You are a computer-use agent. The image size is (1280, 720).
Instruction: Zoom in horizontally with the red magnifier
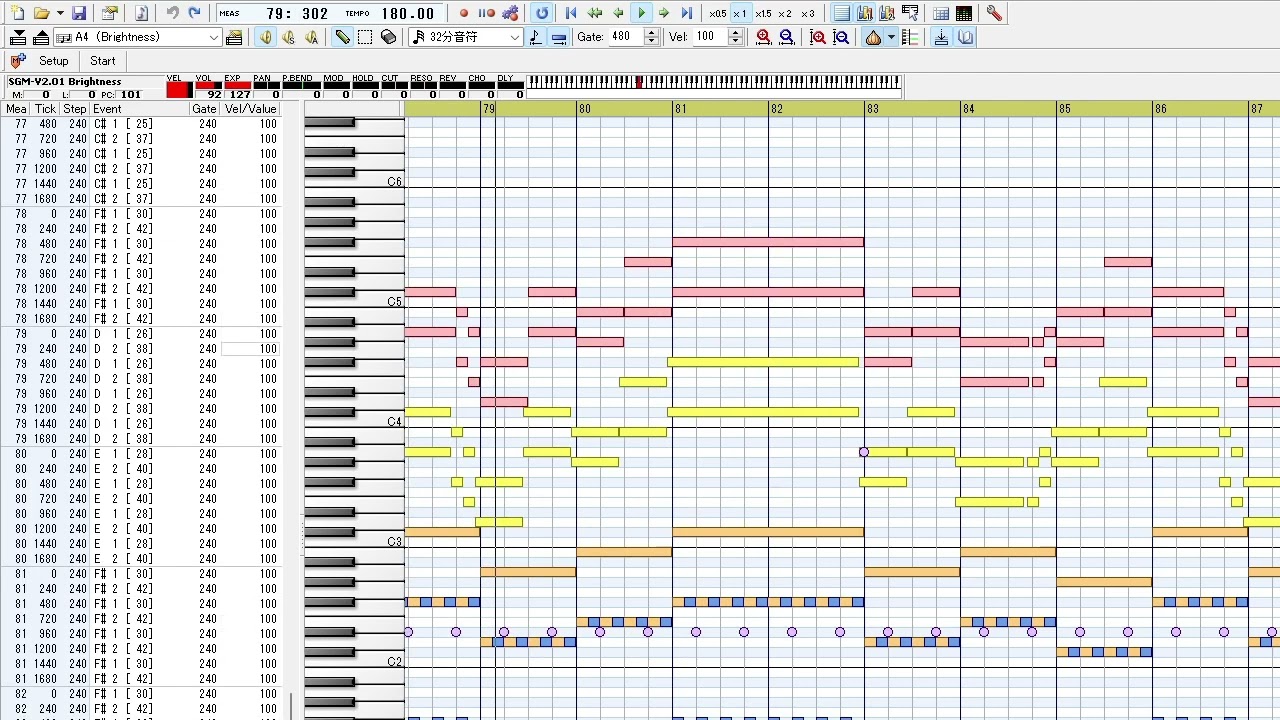764,37
